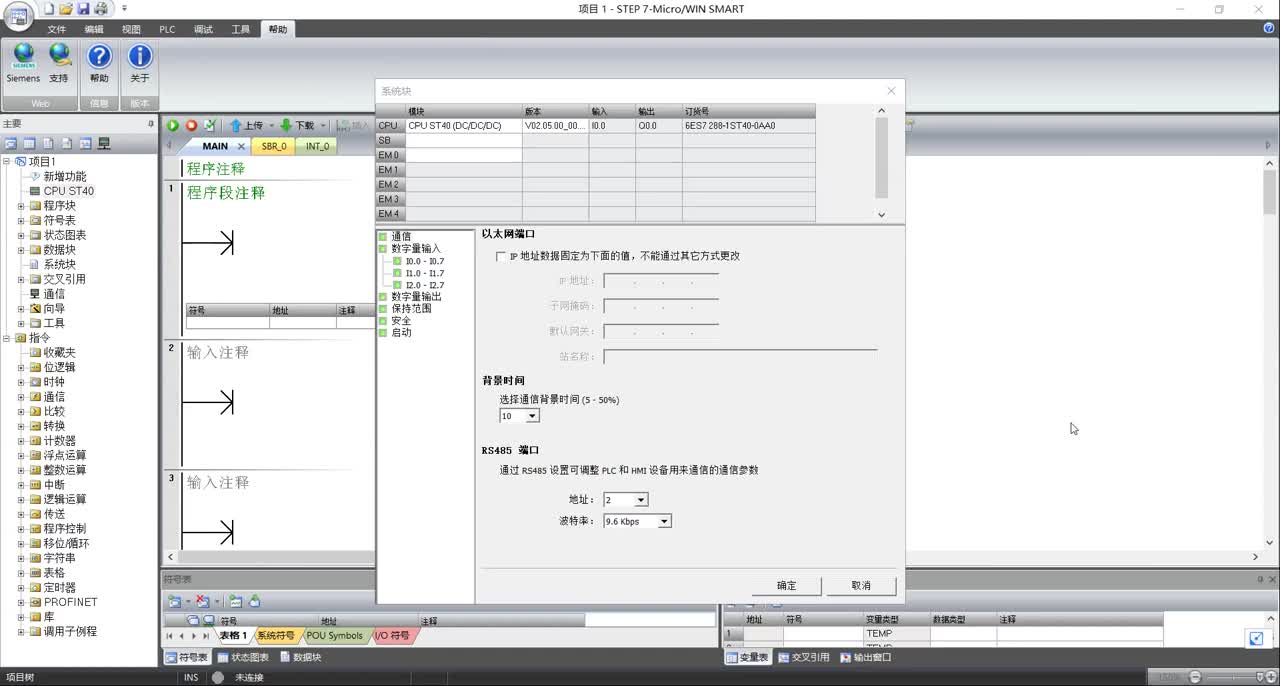Select 系统块 in project tree
Image resolution: width=1280 pixels, height=686 pixels.
(59, 265)
